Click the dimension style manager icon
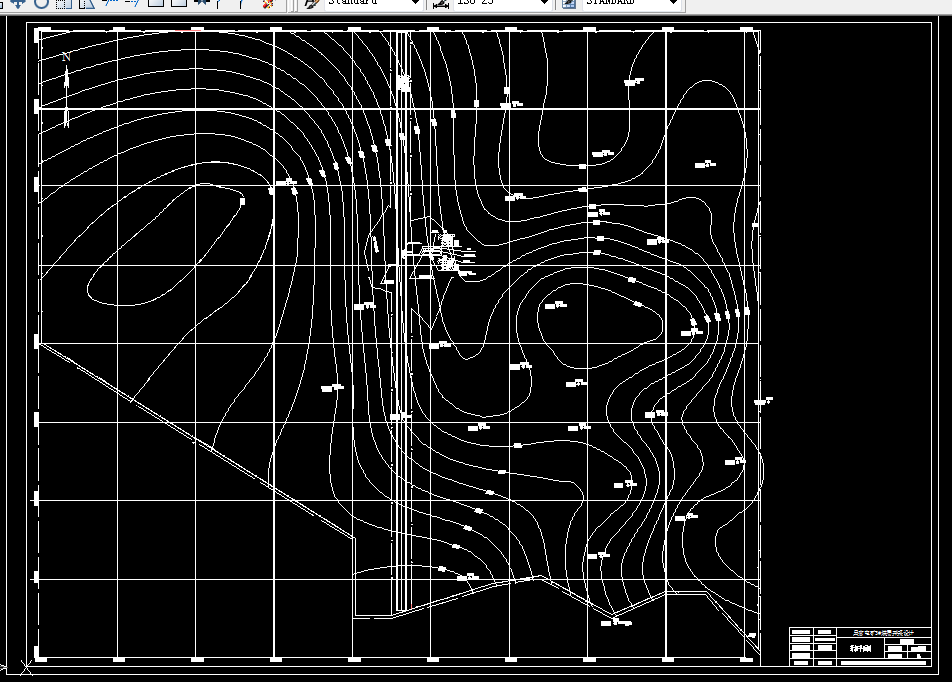 (x=441, y=3)
